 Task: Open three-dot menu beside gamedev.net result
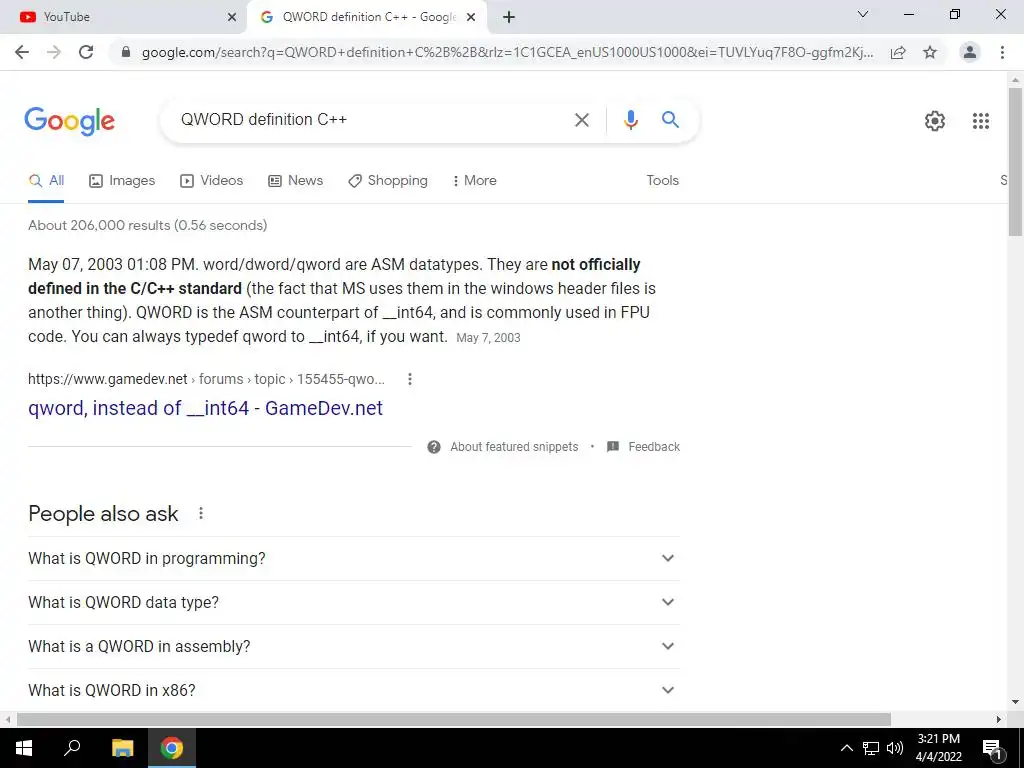click(409, 379)
